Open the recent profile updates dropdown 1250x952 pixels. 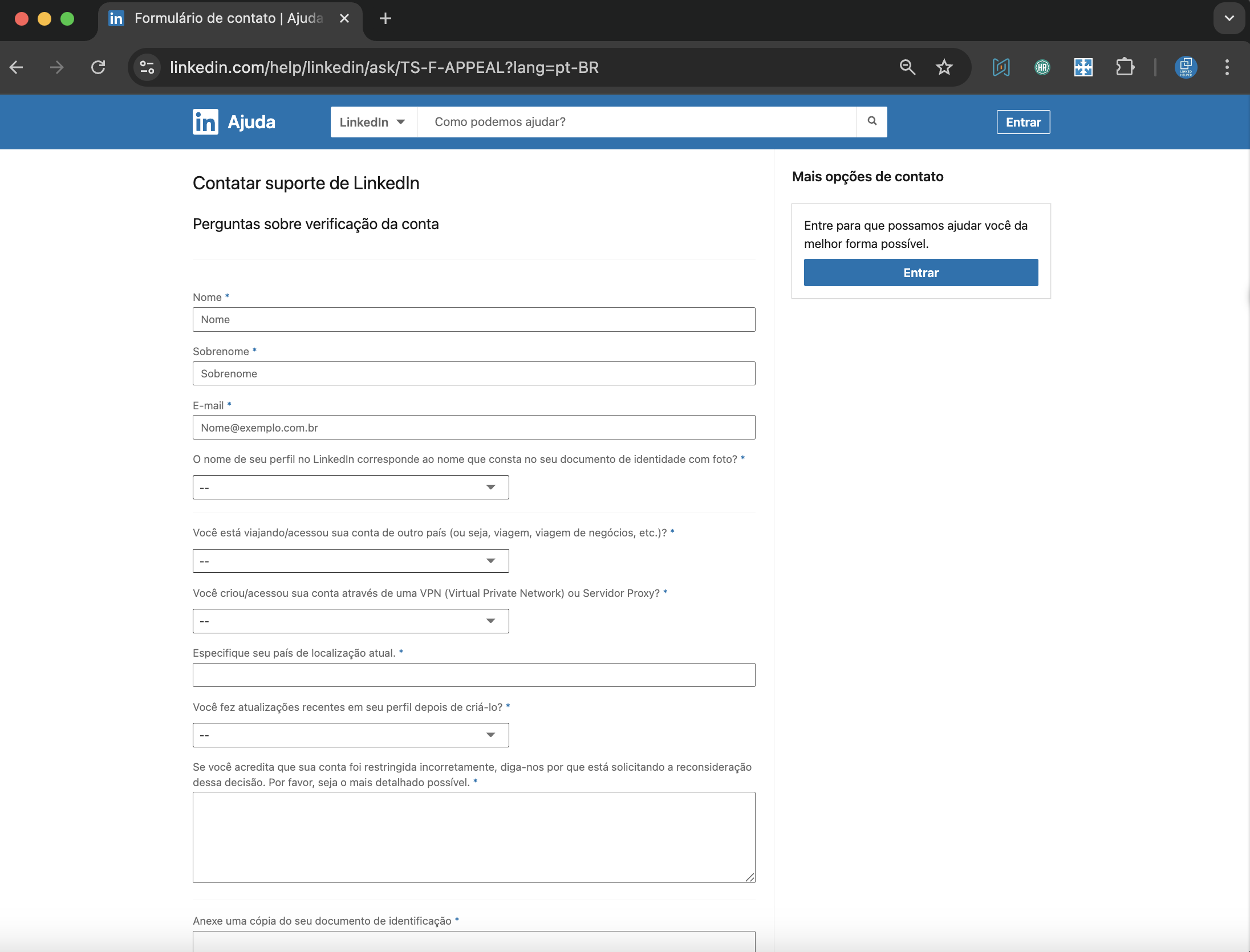(351, 735)
